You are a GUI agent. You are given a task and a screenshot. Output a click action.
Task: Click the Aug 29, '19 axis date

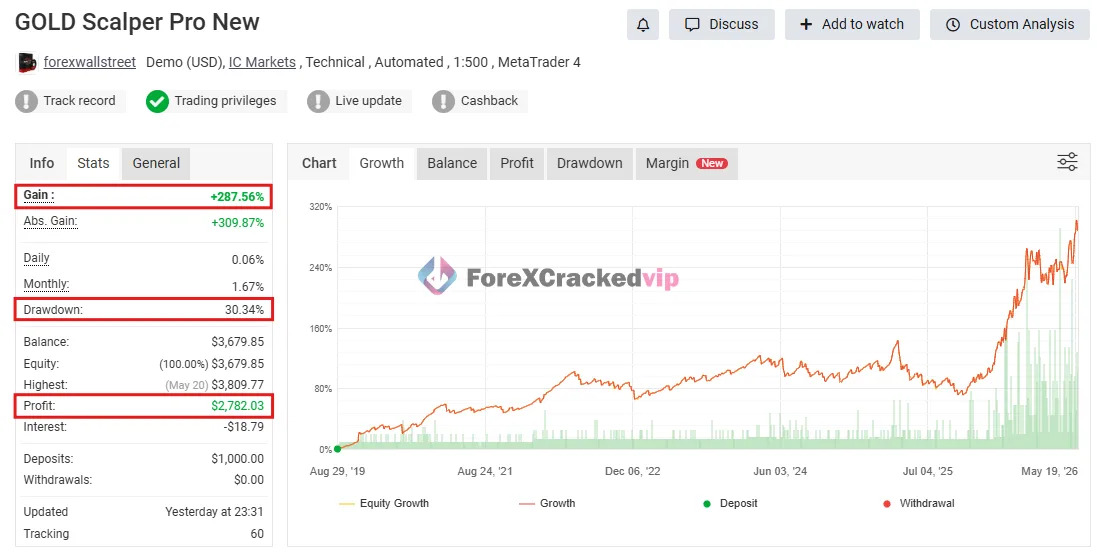(337, 471)
